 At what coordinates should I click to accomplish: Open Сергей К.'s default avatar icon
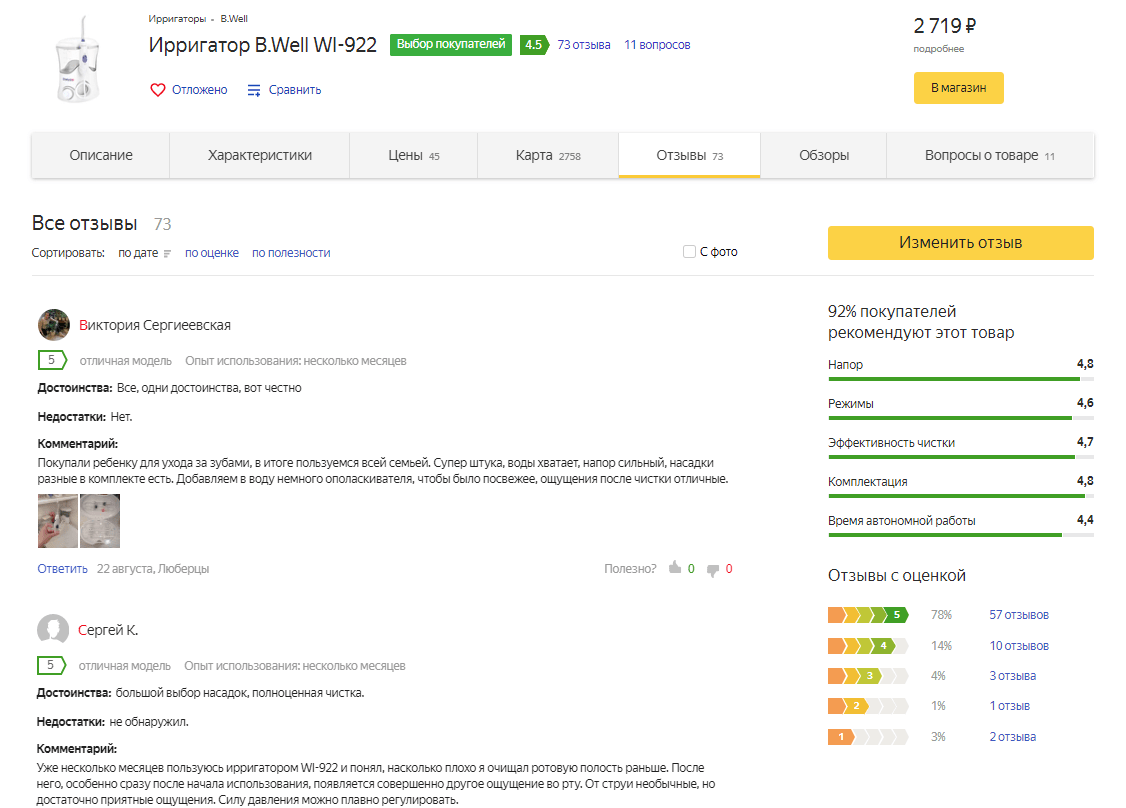(53, 630)
